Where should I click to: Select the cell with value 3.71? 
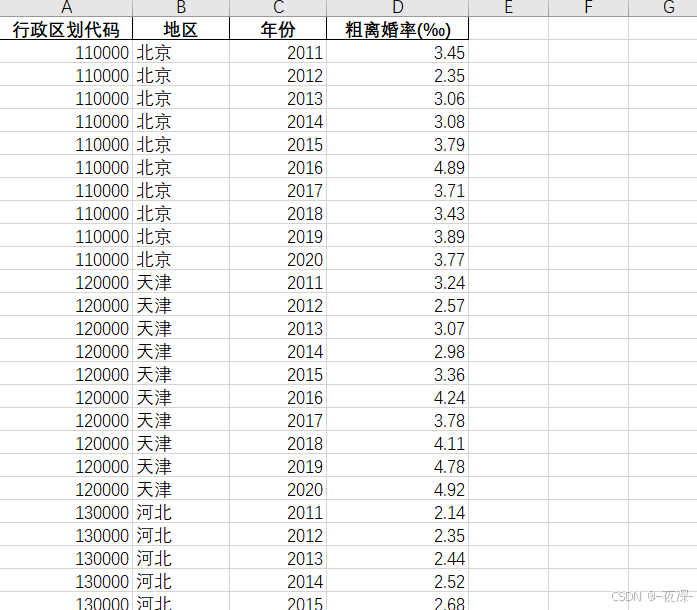398,190
